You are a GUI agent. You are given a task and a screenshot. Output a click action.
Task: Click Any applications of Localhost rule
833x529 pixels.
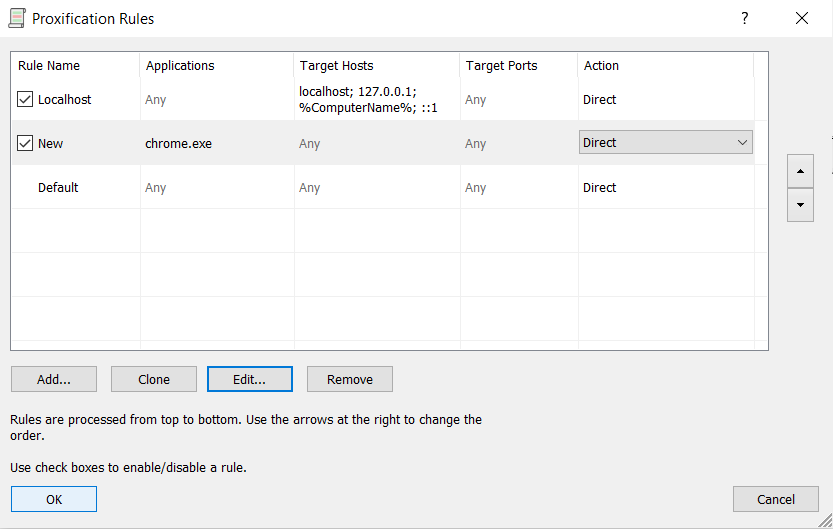coord(156,100)
